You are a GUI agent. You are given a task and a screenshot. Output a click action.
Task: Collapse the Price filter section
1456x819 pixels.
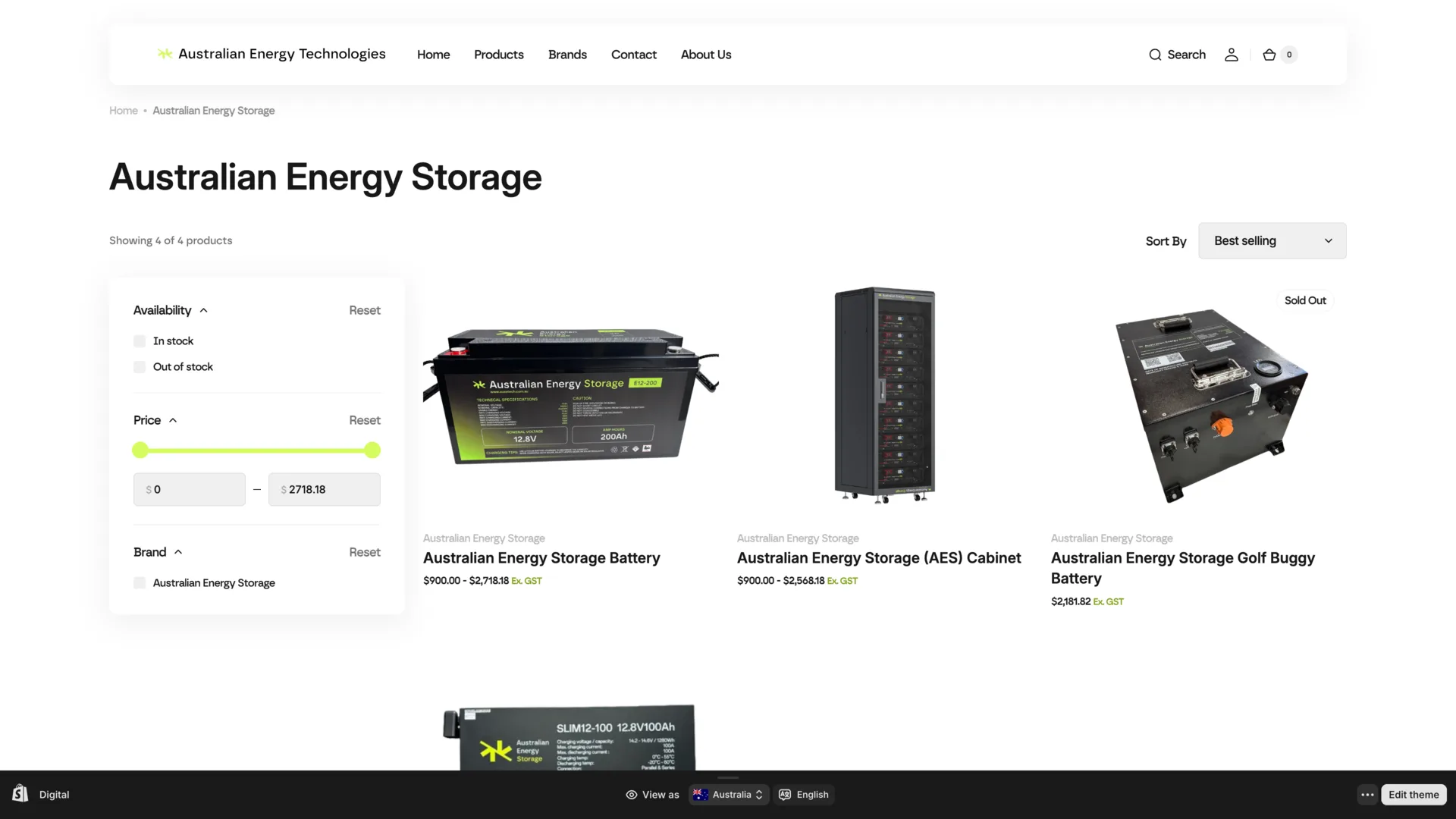[155, 420]
